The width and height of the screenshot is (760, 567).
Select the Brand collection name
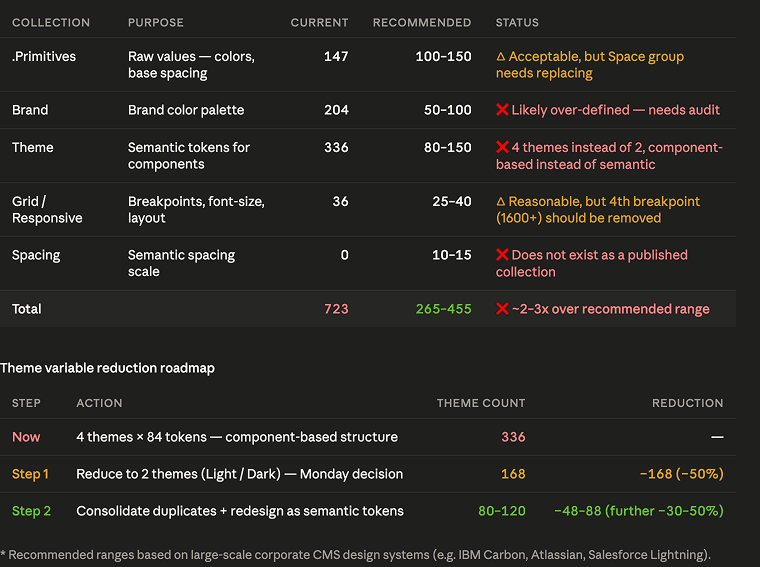30,110
